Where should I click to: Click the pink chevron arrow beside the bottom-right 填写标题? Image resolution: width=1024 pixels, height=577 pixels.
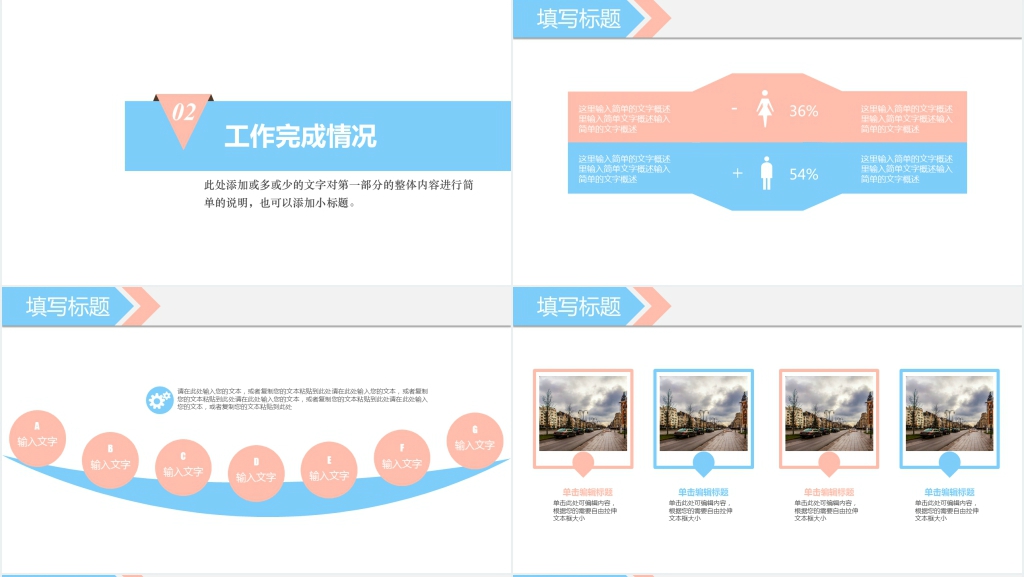[653, 306]
